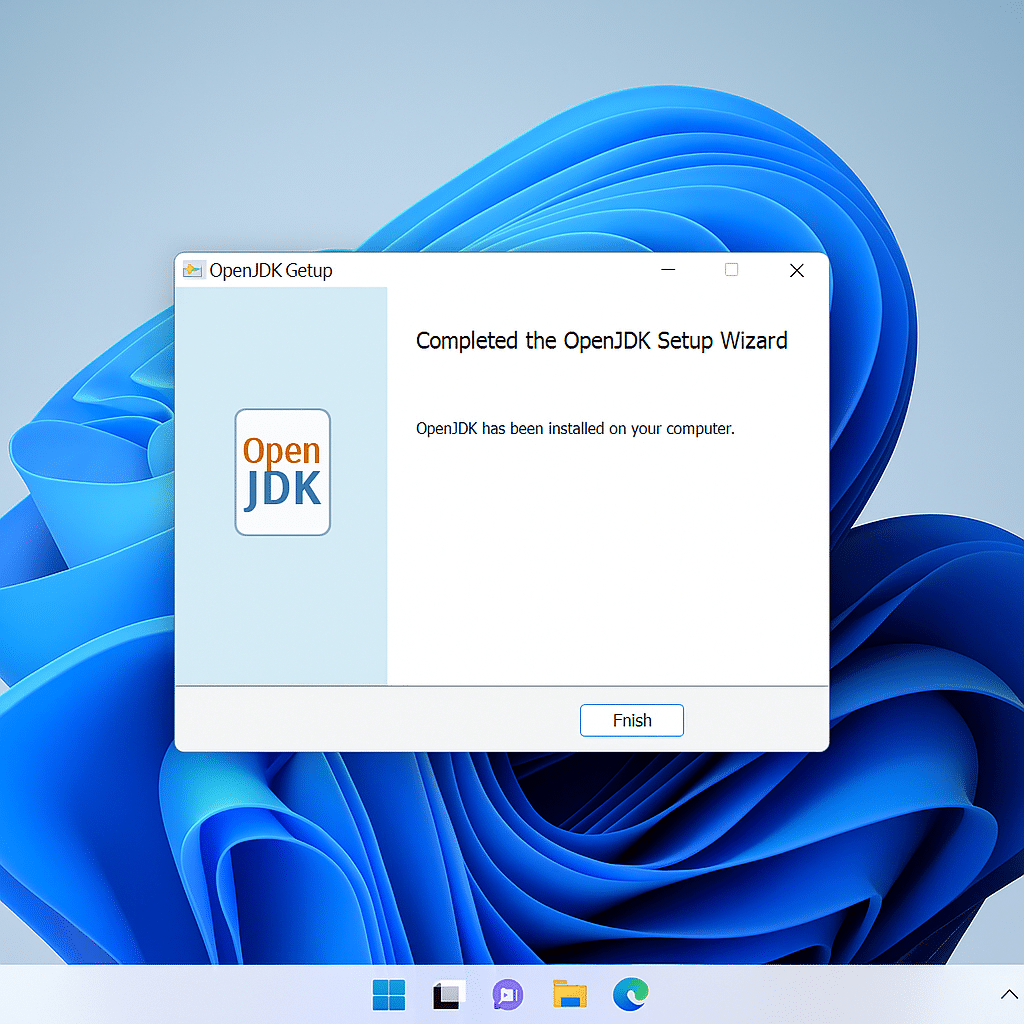Open the Windows Start menu
1024x1024 pixels.
point(388,994)
